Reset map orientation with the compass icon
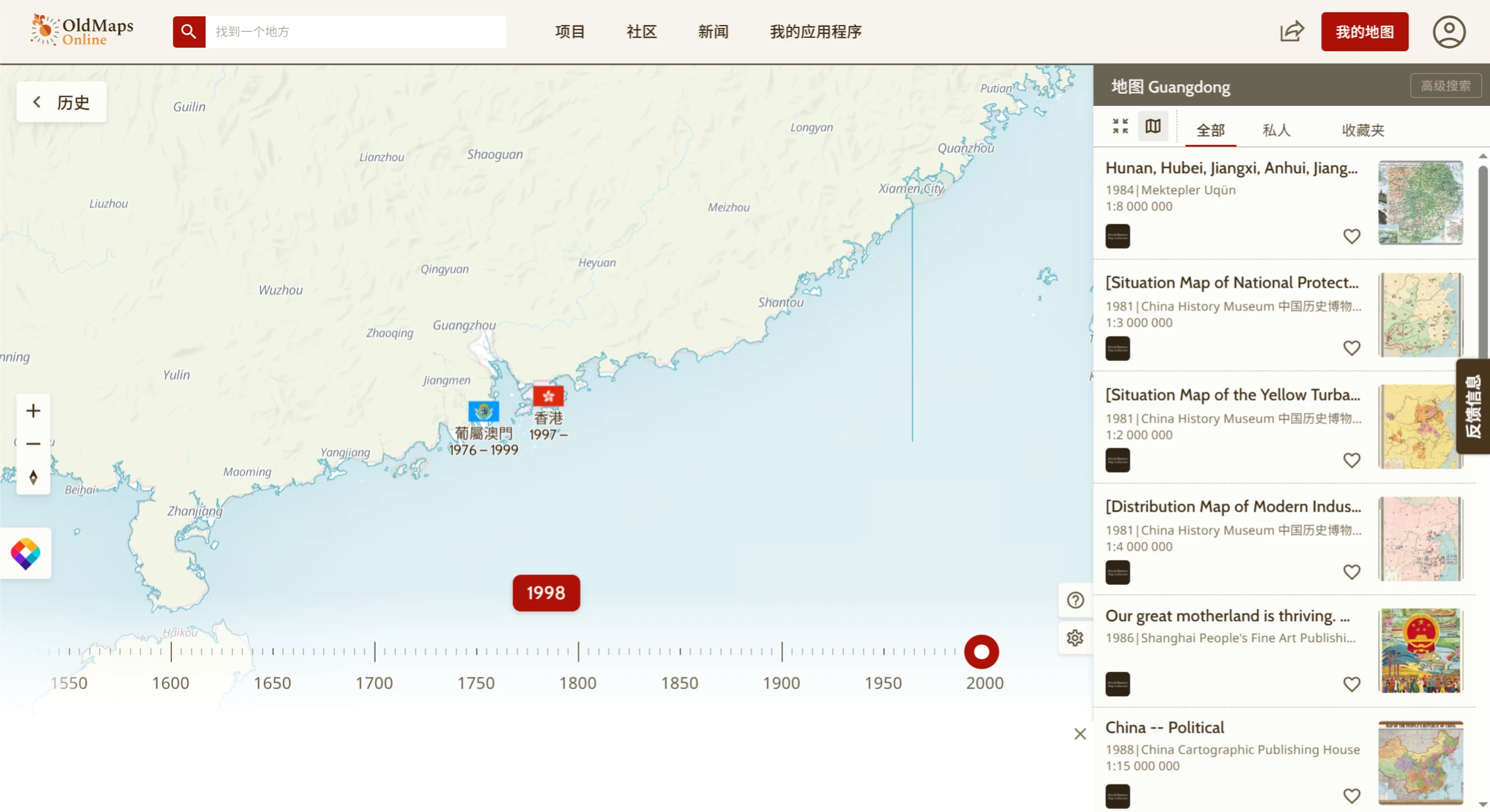The width and height of the screenshot is (1490, 812). pos(33,477)
